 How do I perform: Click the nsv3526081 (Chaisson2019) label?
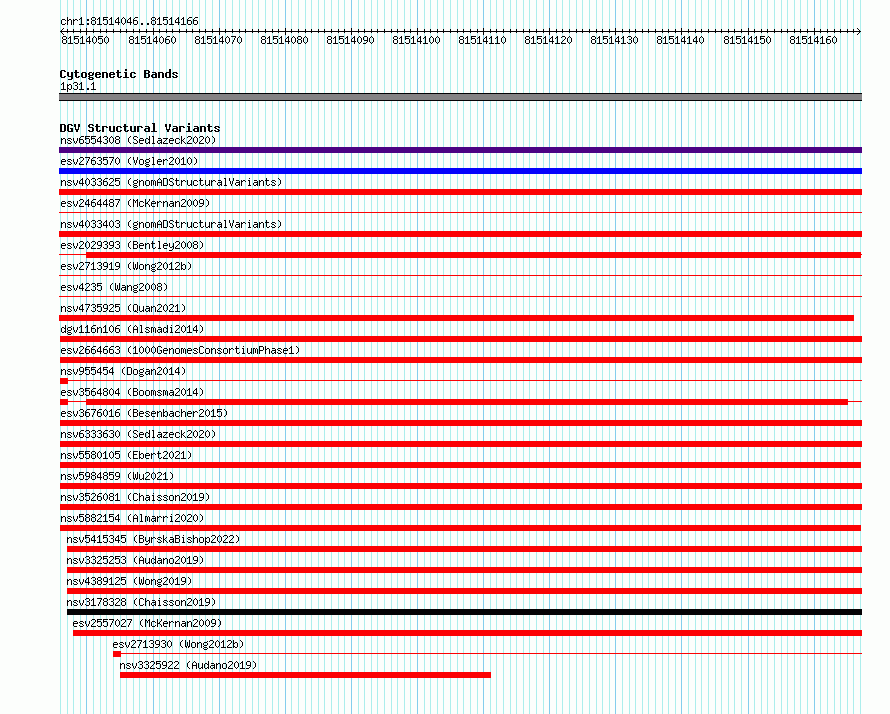135,497
